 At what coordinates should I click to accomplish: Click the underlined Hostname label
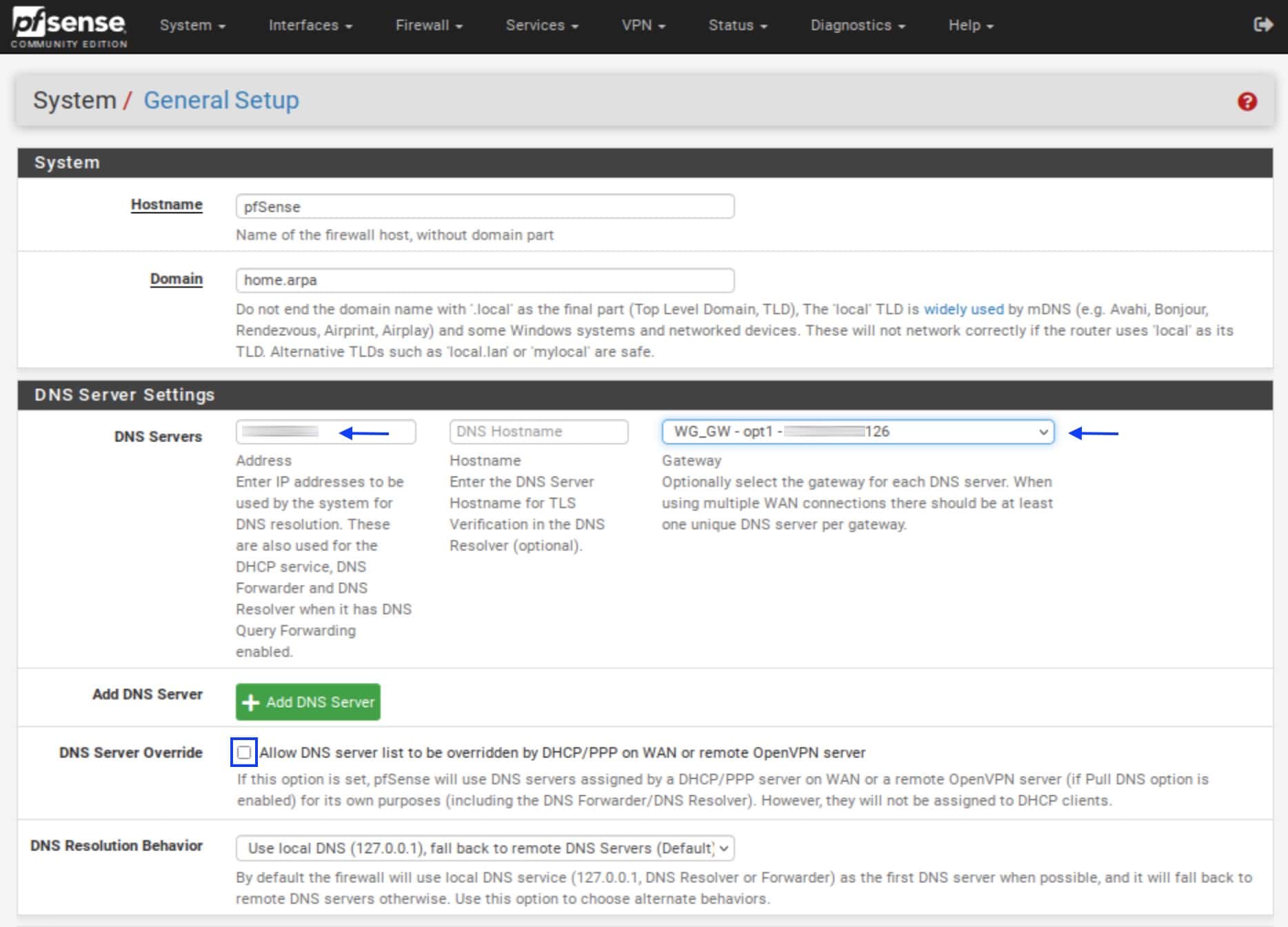pyautogui.click(x=167, y=205)
